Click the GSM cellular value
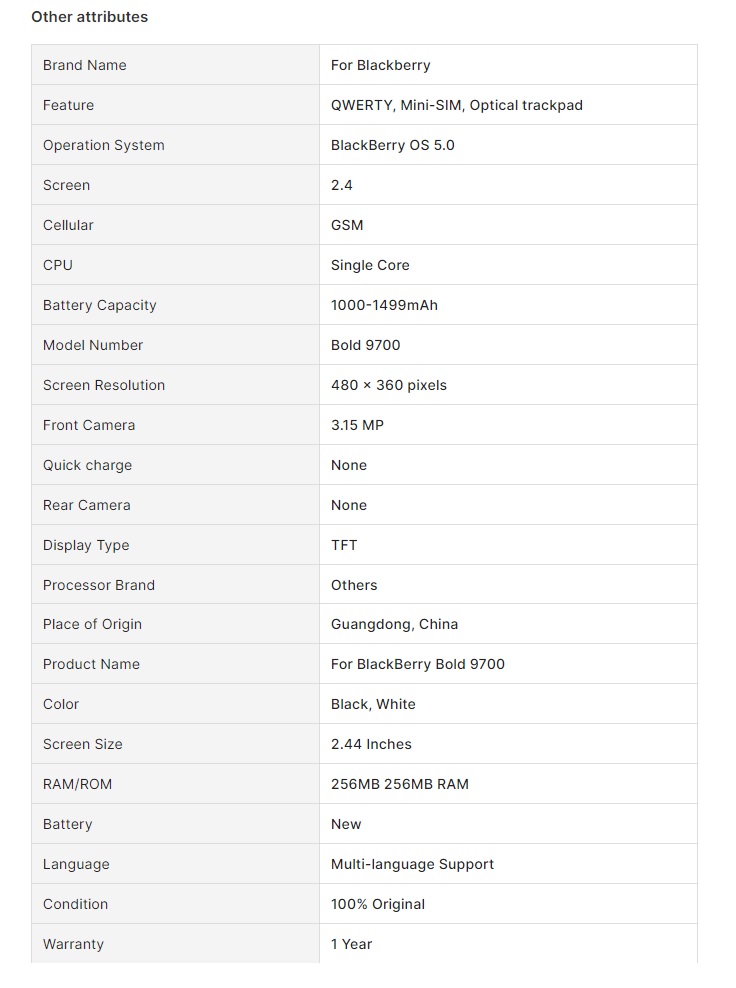Image resolution: width=736 pixels, height=988 pixels. point(347,225)
